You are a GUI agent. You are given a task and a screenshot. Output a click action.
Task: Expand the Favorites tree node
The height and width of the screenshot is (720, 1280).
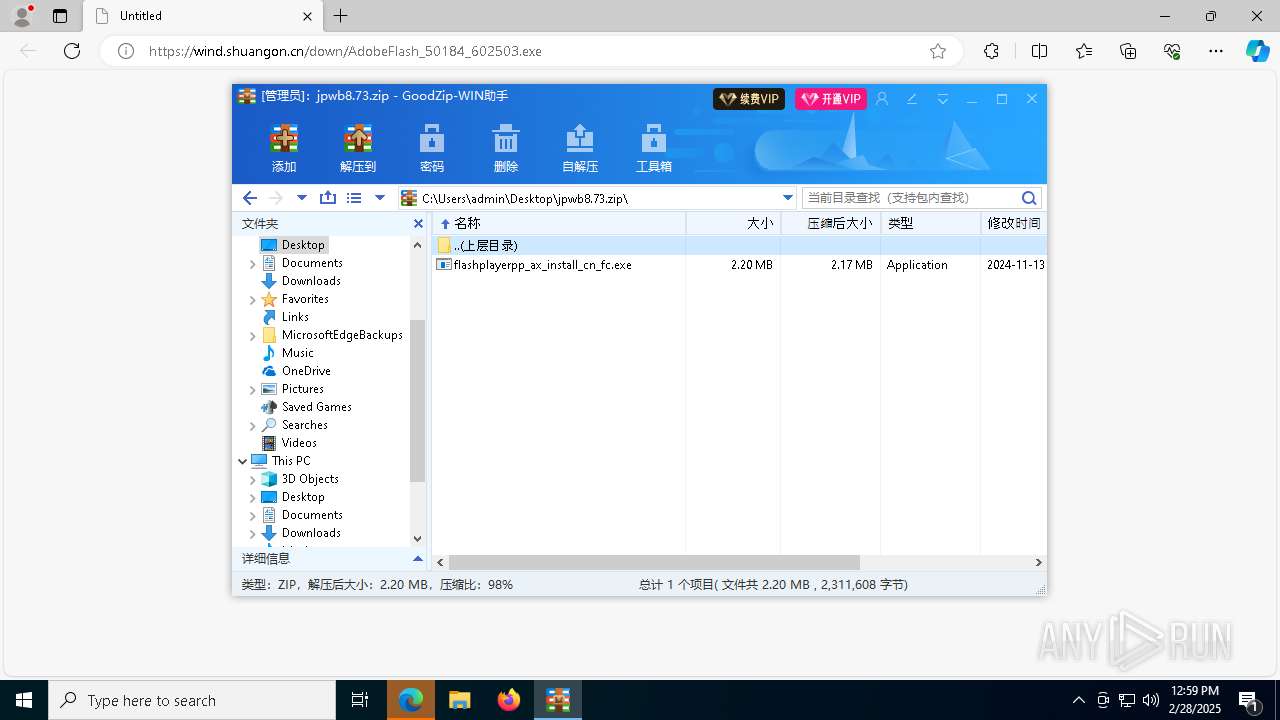point(252,299)
